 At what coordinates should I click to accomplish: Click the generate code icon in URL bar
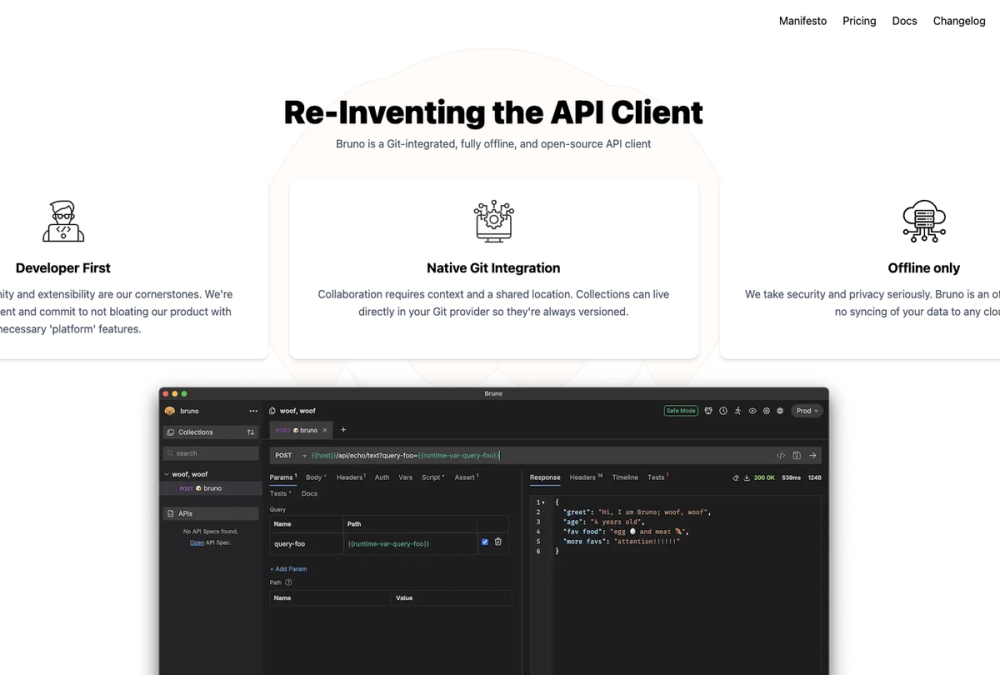781,456
